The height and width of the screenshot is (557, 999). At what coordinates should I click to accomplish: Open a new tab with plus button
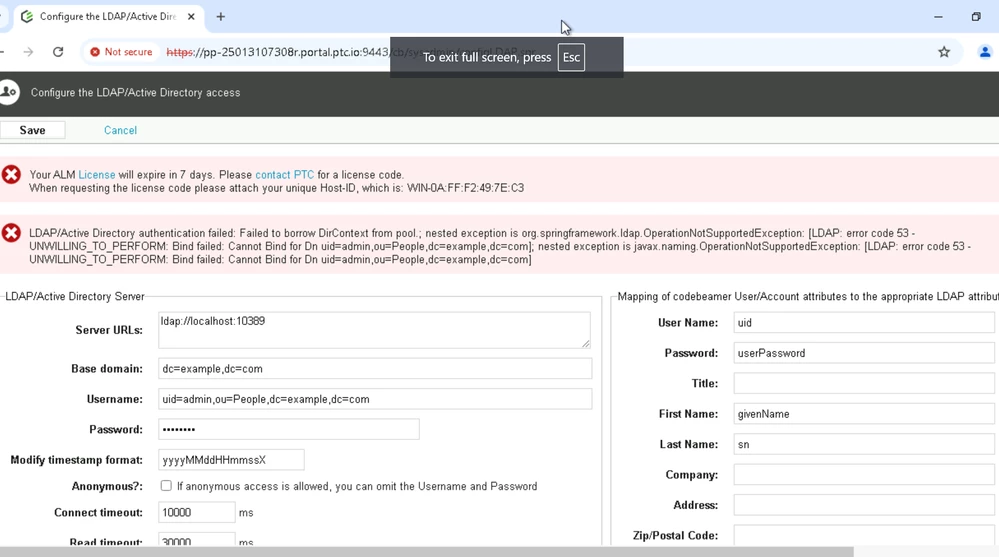tap(220, 17)
